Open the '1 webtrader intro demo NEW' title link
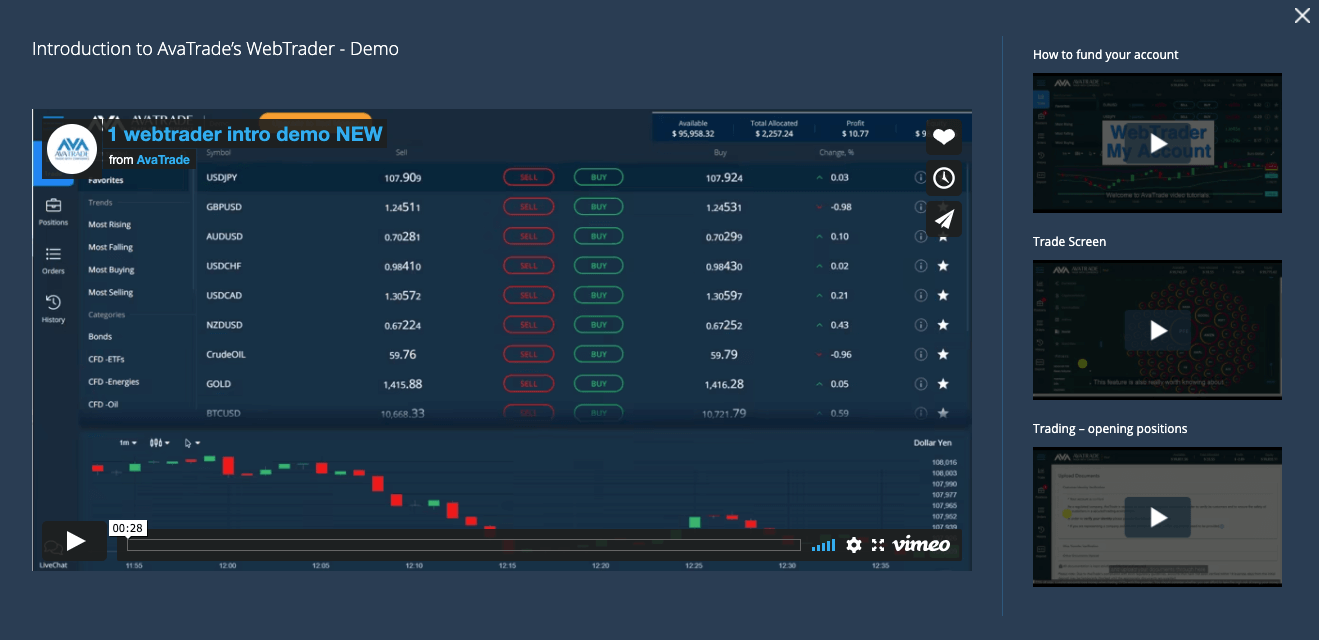The width and height of the screenshot is (1319, 640). (x=245, y=134)
